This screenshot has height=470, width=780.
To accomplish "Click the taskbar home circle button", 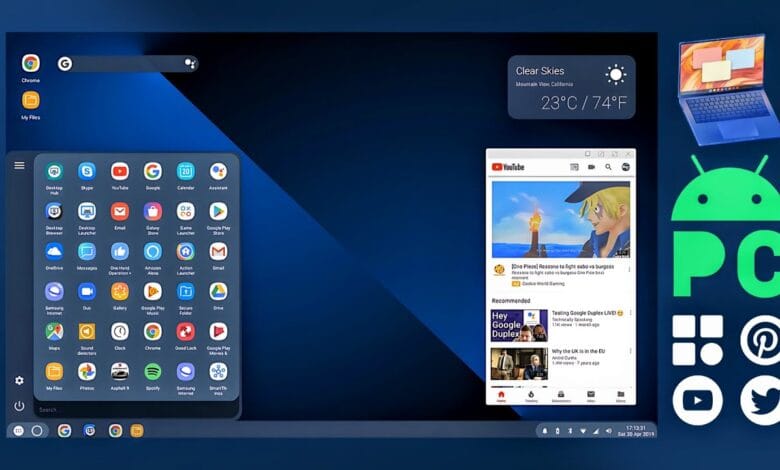I will (37, 431).
